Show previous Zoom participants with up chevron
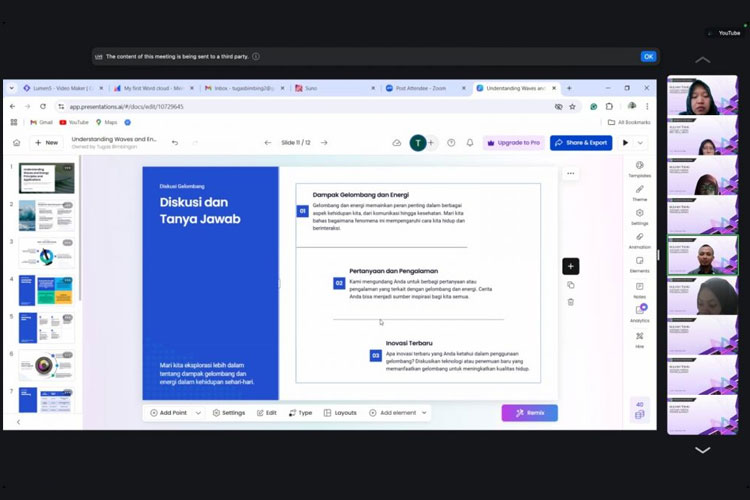 [702, 60]
